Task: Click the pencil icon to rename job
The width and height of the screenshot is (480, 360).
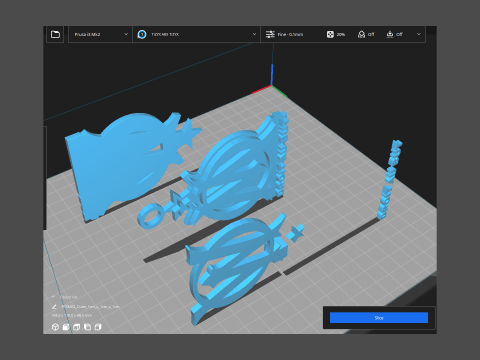Action: point(54,306)
